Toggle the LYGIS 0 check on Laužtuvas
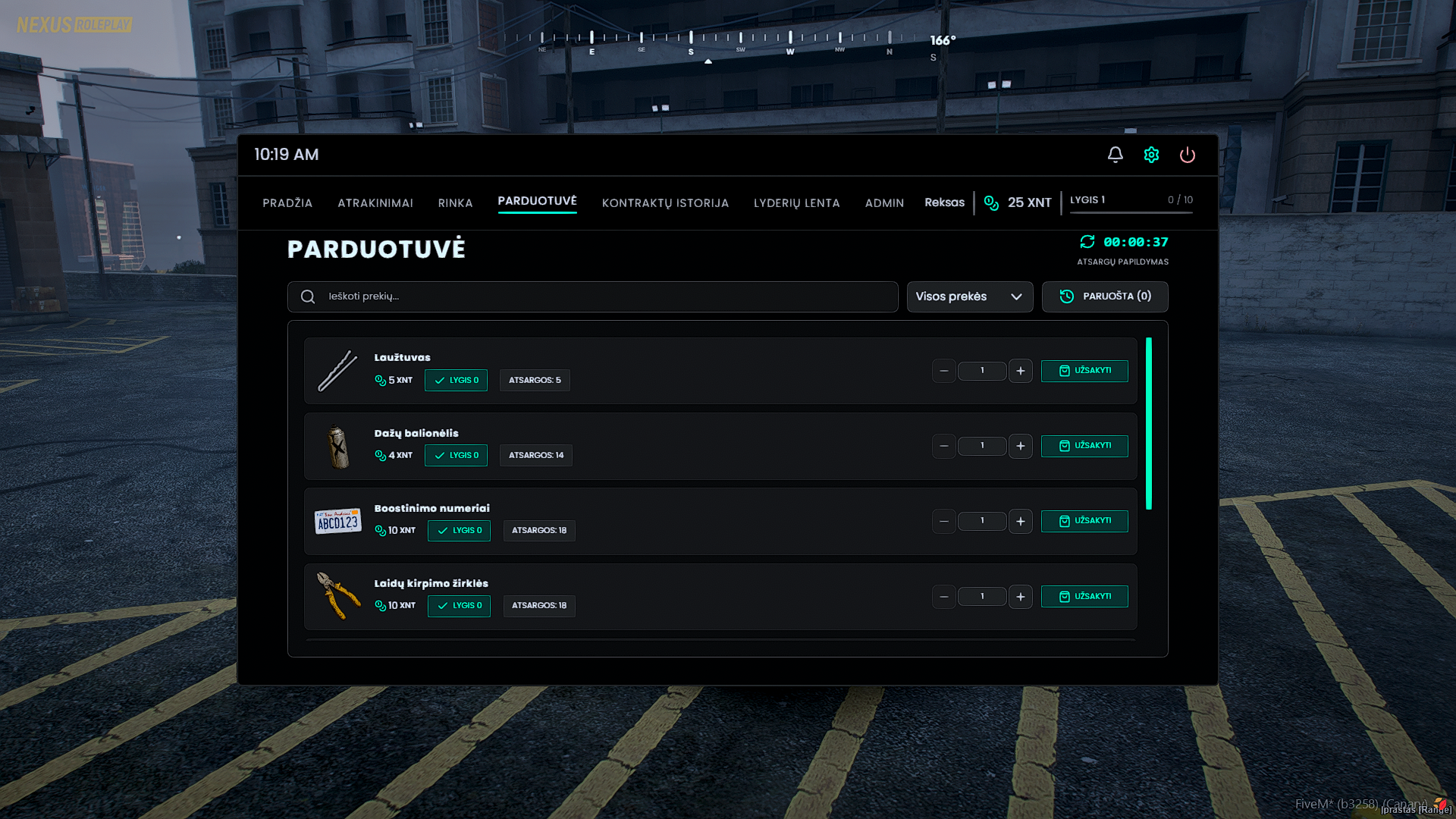1456x819 pixels. [x=456, y=380]
